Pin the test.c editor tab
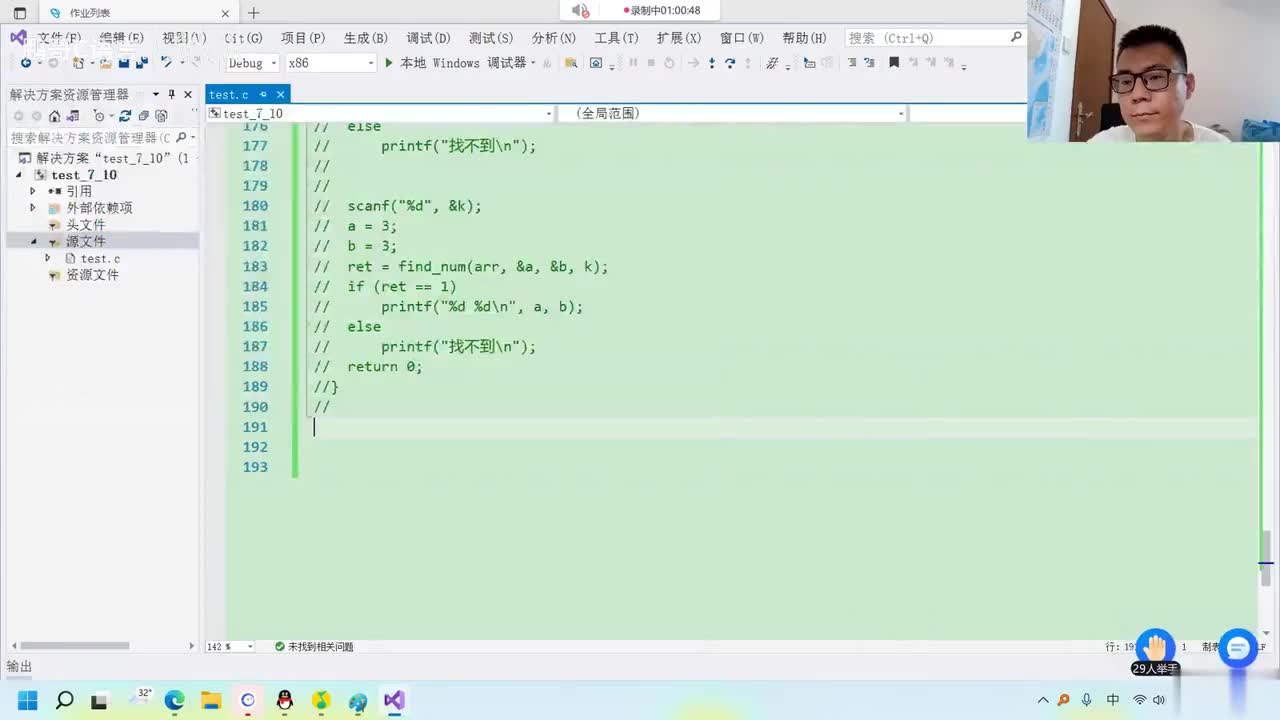 pyautogui.click(x=264, y=94)
